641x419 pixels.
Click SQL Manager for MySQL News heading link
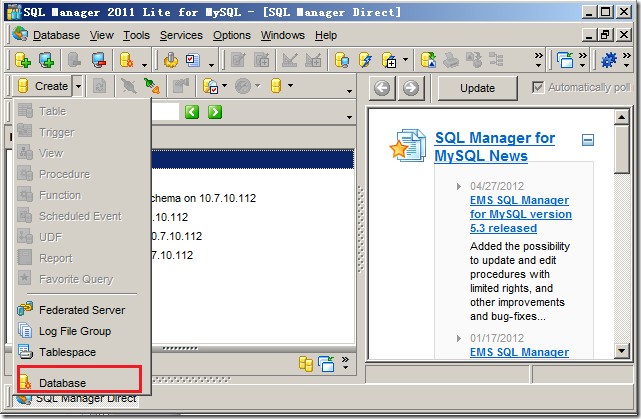495,147
